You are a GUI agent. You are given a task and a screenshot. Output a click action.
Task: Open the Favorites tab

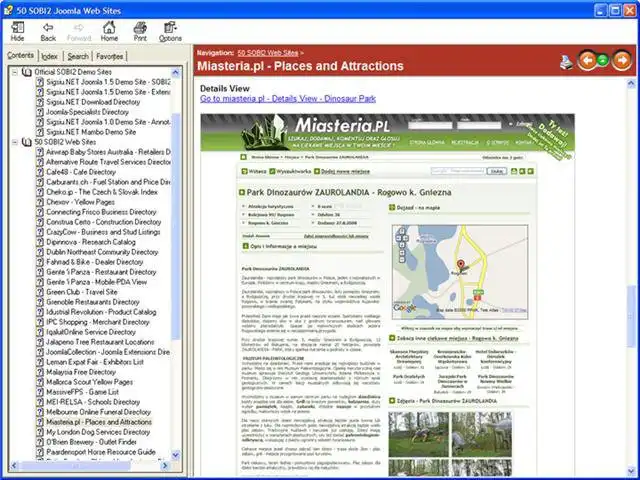109,56
